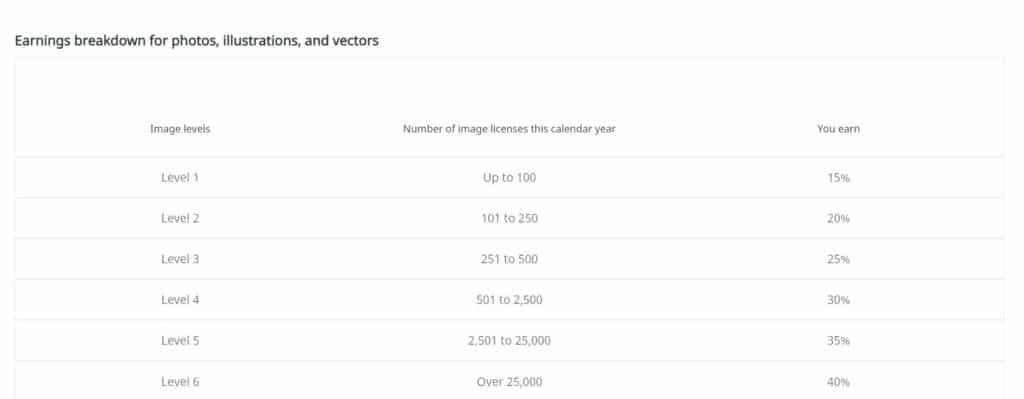The image size is (1024, 399).
Task: Click the 40% earnings value
Action: click(838, 382)
